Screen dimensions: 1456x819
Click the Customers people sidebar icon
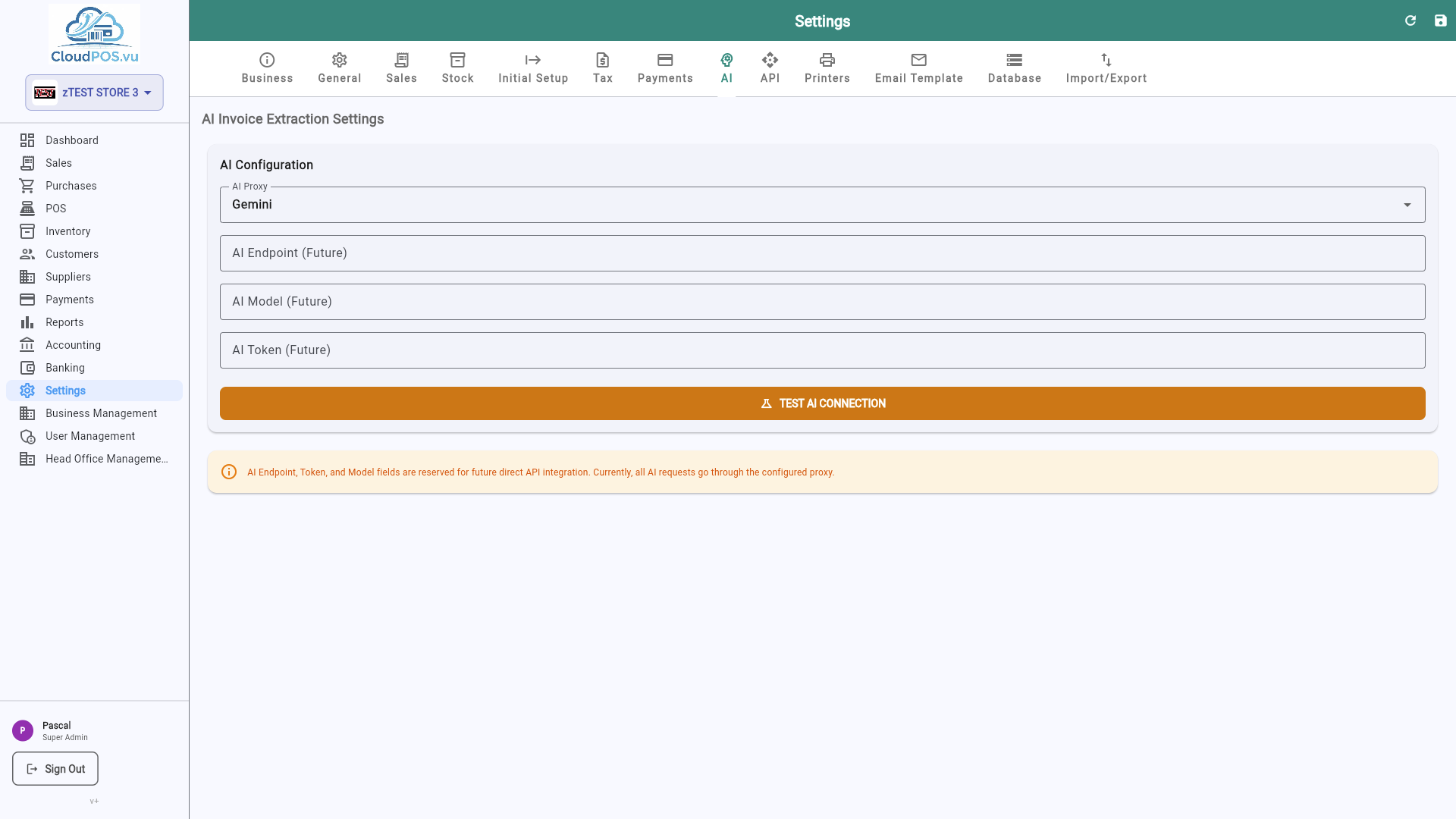coord(27,254)
